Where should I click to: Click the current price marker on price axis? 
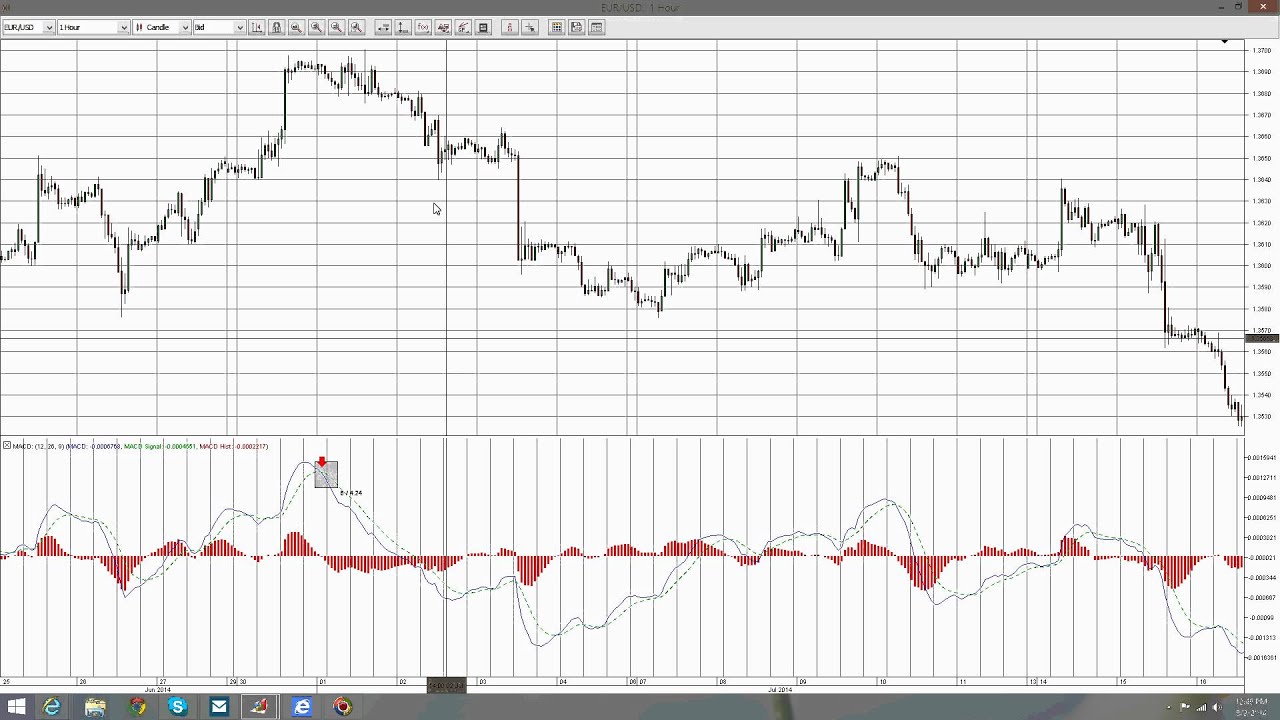pyautogui.click(x=1261, y=340)
